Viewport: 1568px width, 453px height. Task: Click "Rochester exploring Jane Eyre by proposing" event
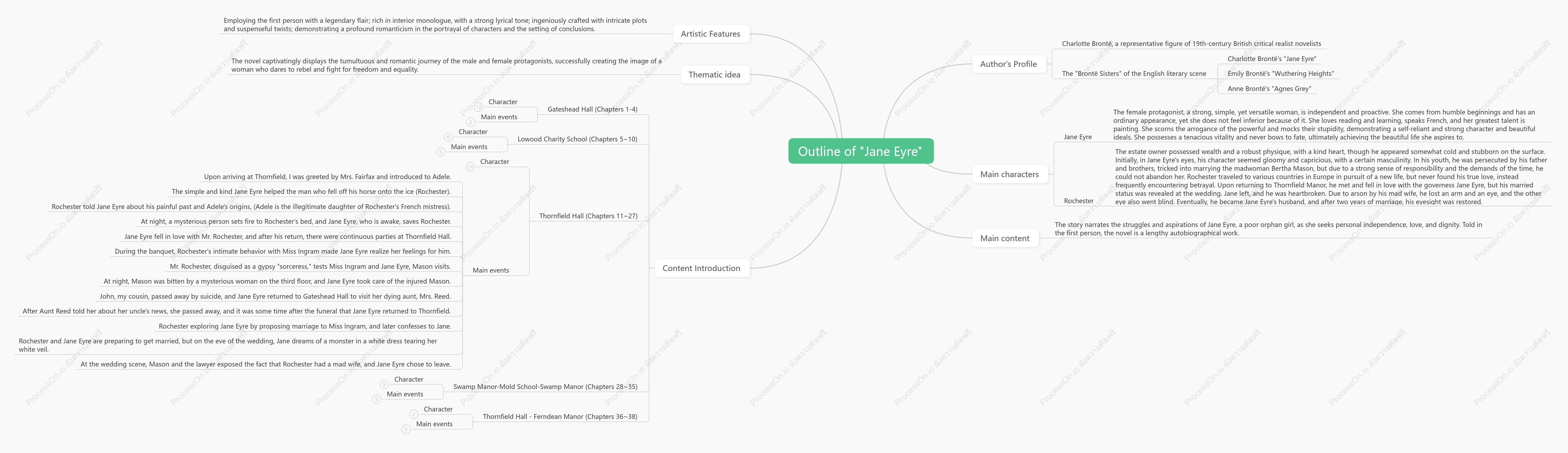(305, 327)
